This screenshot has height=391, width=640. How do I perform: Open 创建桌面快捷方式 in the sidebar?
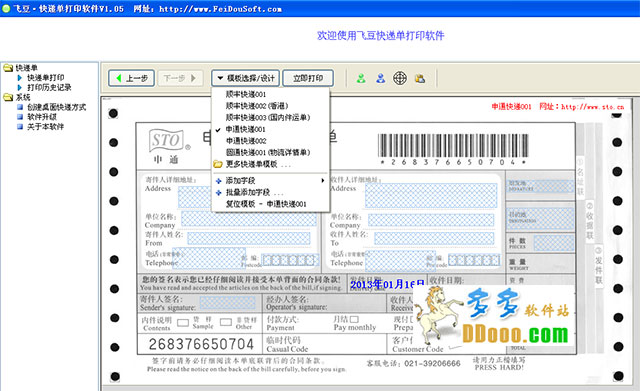point(56,107)
